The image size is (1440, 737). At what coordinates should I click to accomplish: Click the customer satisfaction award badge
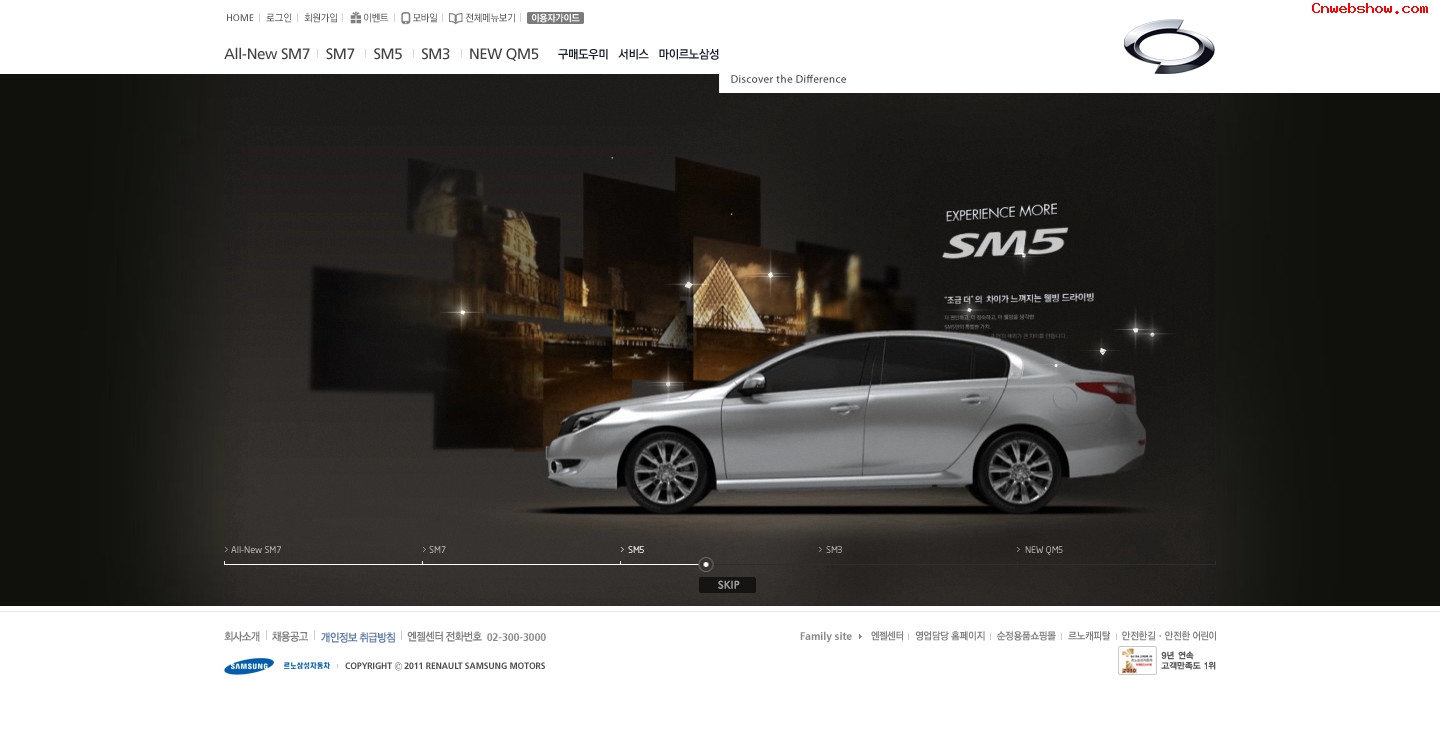pos(1137,661)
